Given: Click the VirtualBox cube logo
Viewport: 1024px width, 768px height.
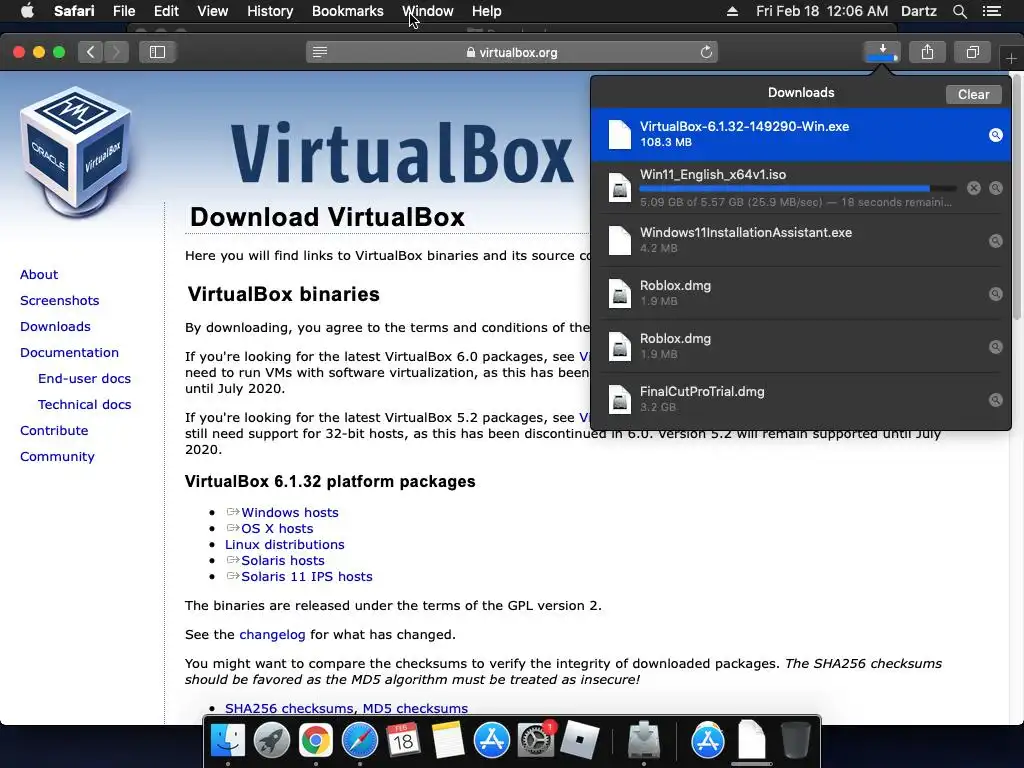Looking at the screenshot, I should click(76, 151).
